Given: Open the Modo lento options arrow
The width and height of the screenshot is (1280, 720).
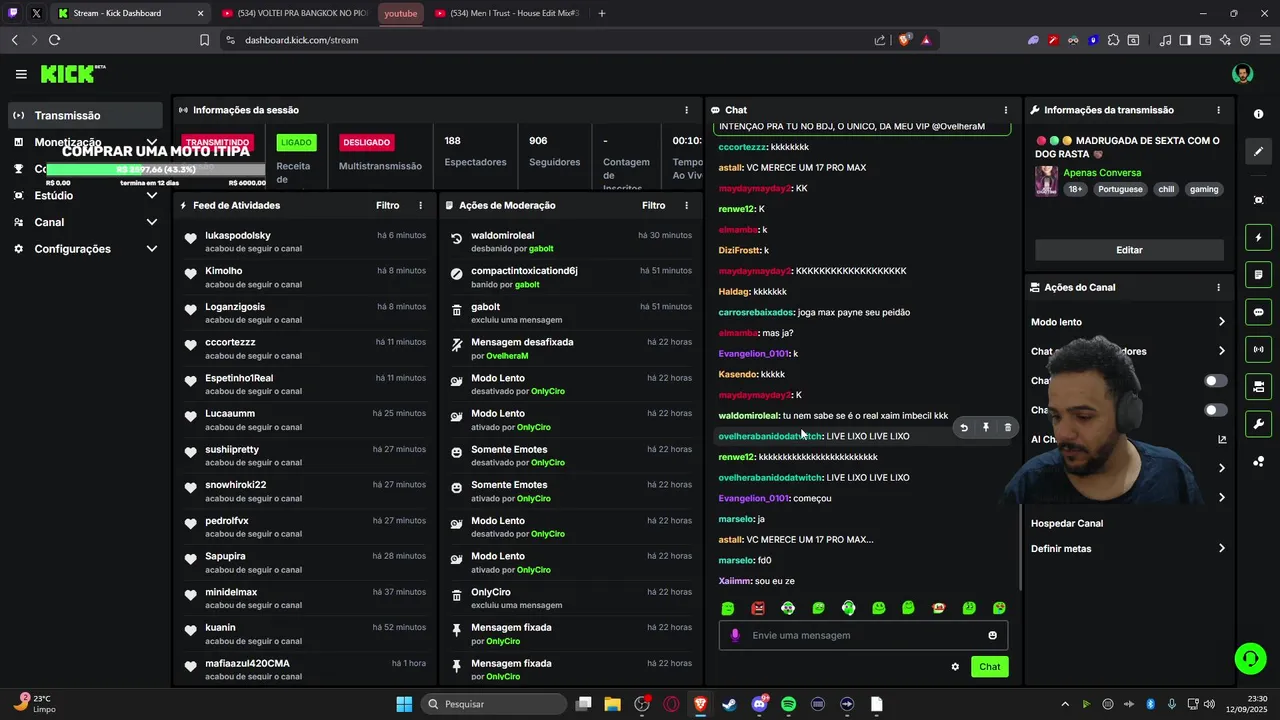Looking at the screenshot, I should click(x=1222, y=322).
